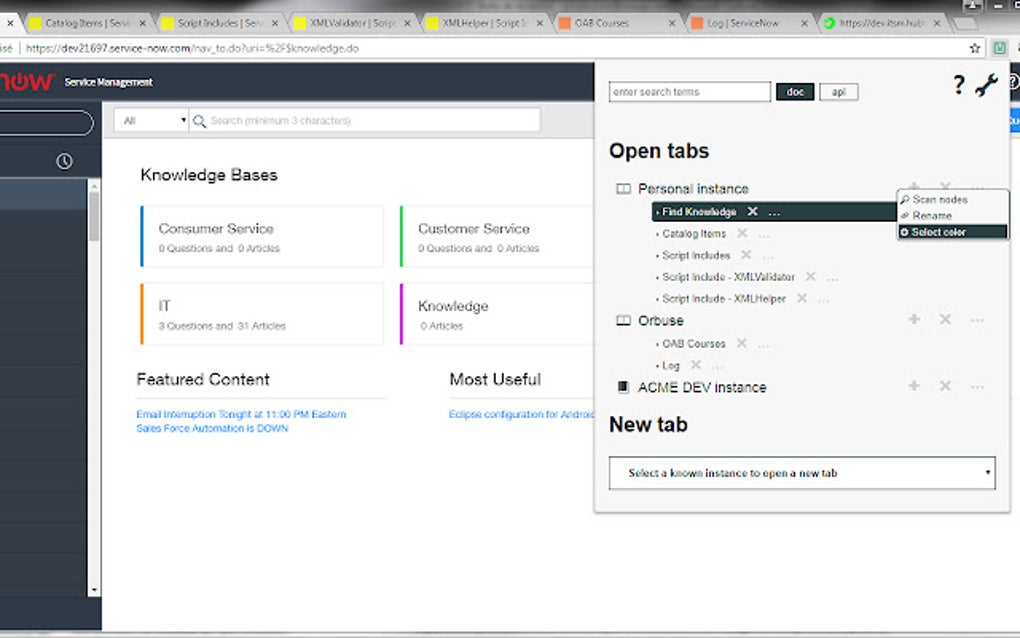Switch search mode to the doc tab
The image size is (1020, 638).
[x=794, y=91]
